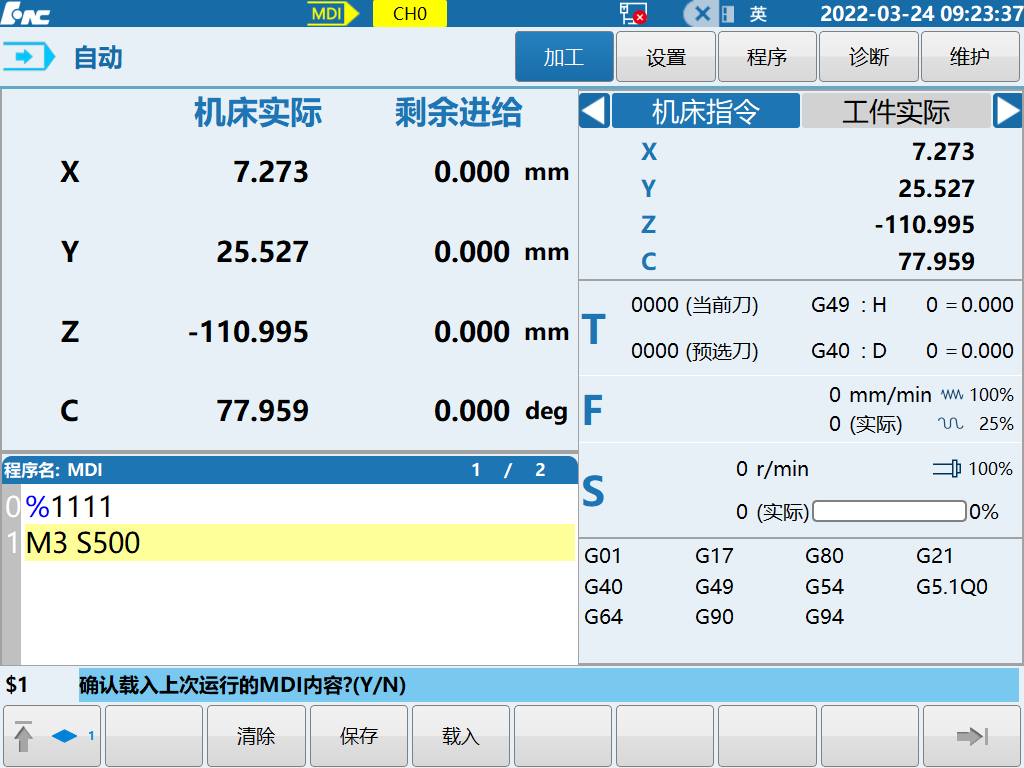Open the 设置 settings menu

coord(665,57)
